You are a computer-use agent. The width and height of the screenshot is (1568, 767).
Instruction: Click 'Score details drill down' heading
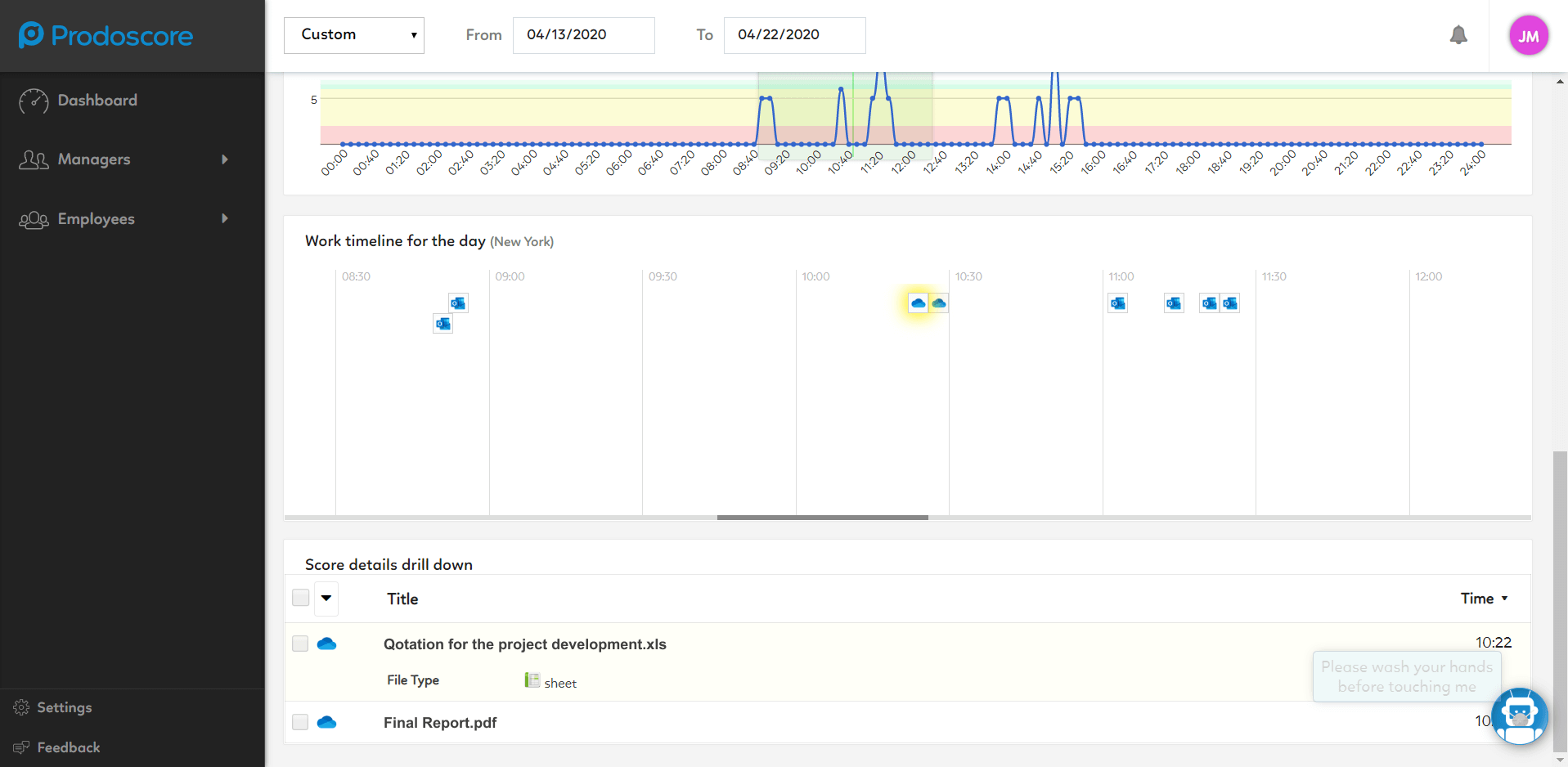point(389,565)
